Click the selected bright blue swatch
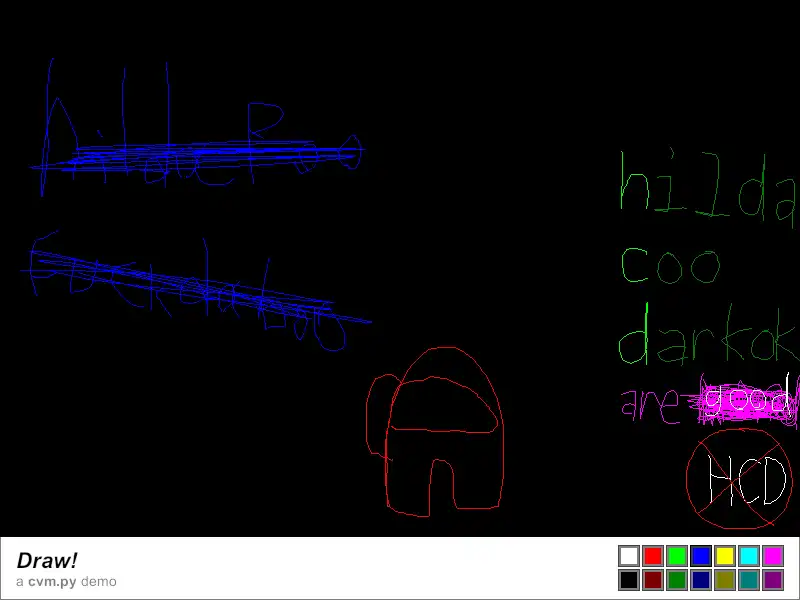 [x=701, y=556]
